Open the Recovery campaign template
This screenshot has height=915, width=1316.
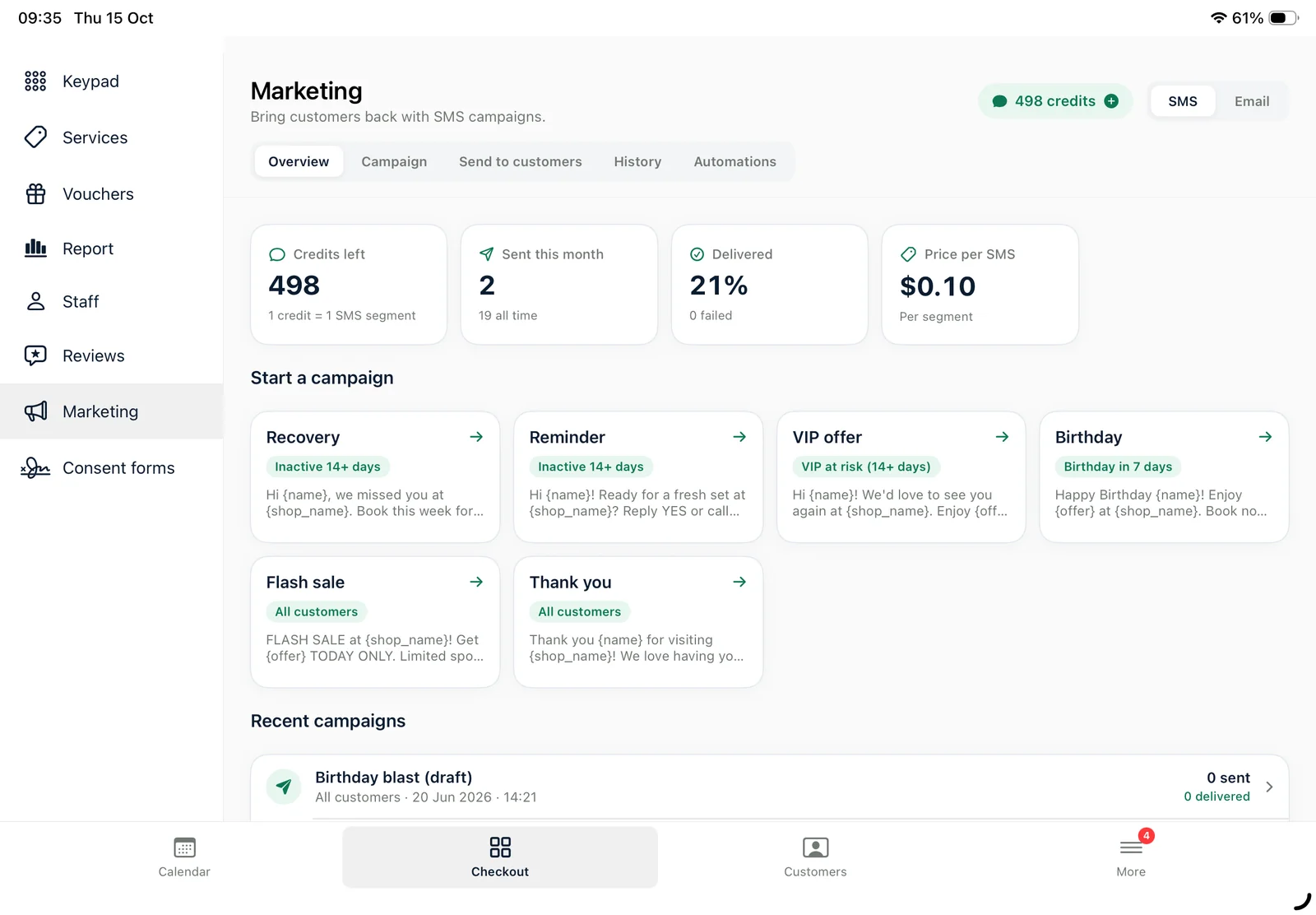[x=375, y=476]
